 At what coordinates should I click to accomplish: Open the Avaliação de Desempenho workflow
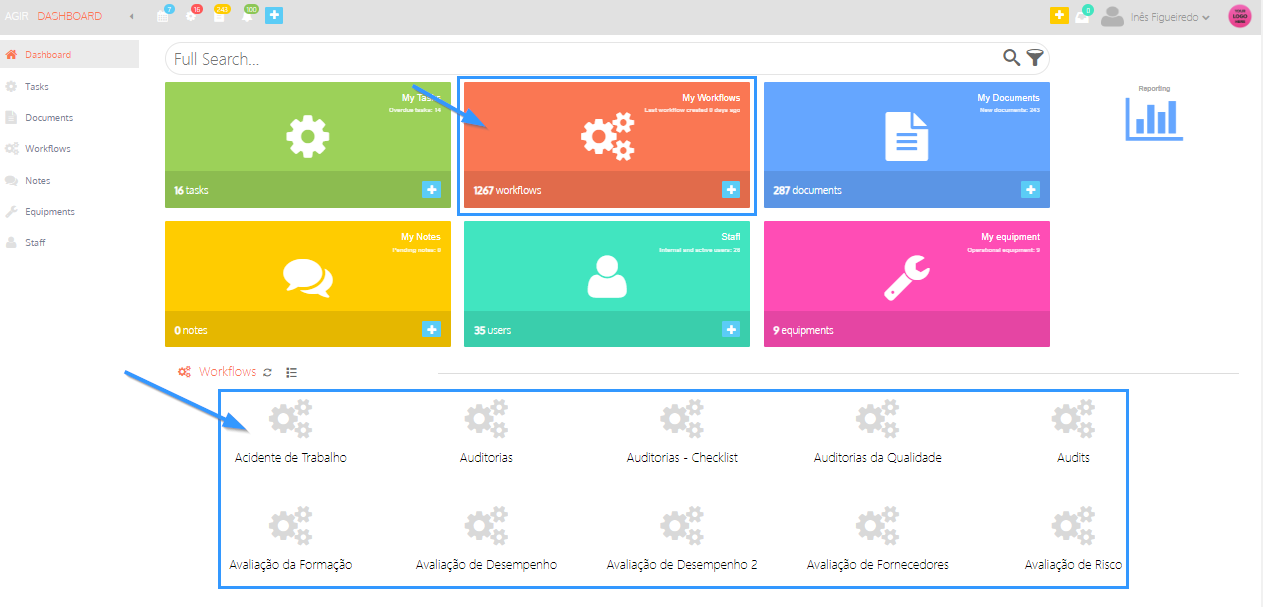[x=486, y=539]
